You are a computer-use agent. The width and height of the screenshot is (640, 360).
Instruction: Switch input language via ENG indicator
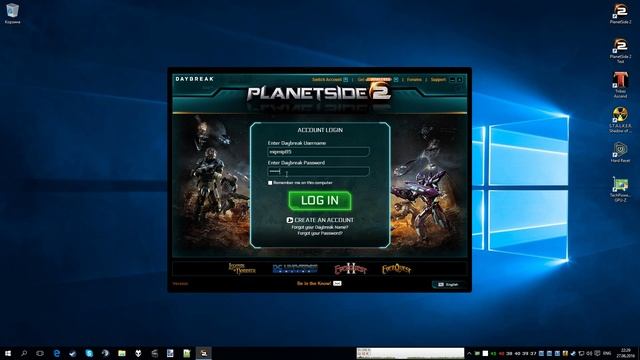tap(607, 353)
